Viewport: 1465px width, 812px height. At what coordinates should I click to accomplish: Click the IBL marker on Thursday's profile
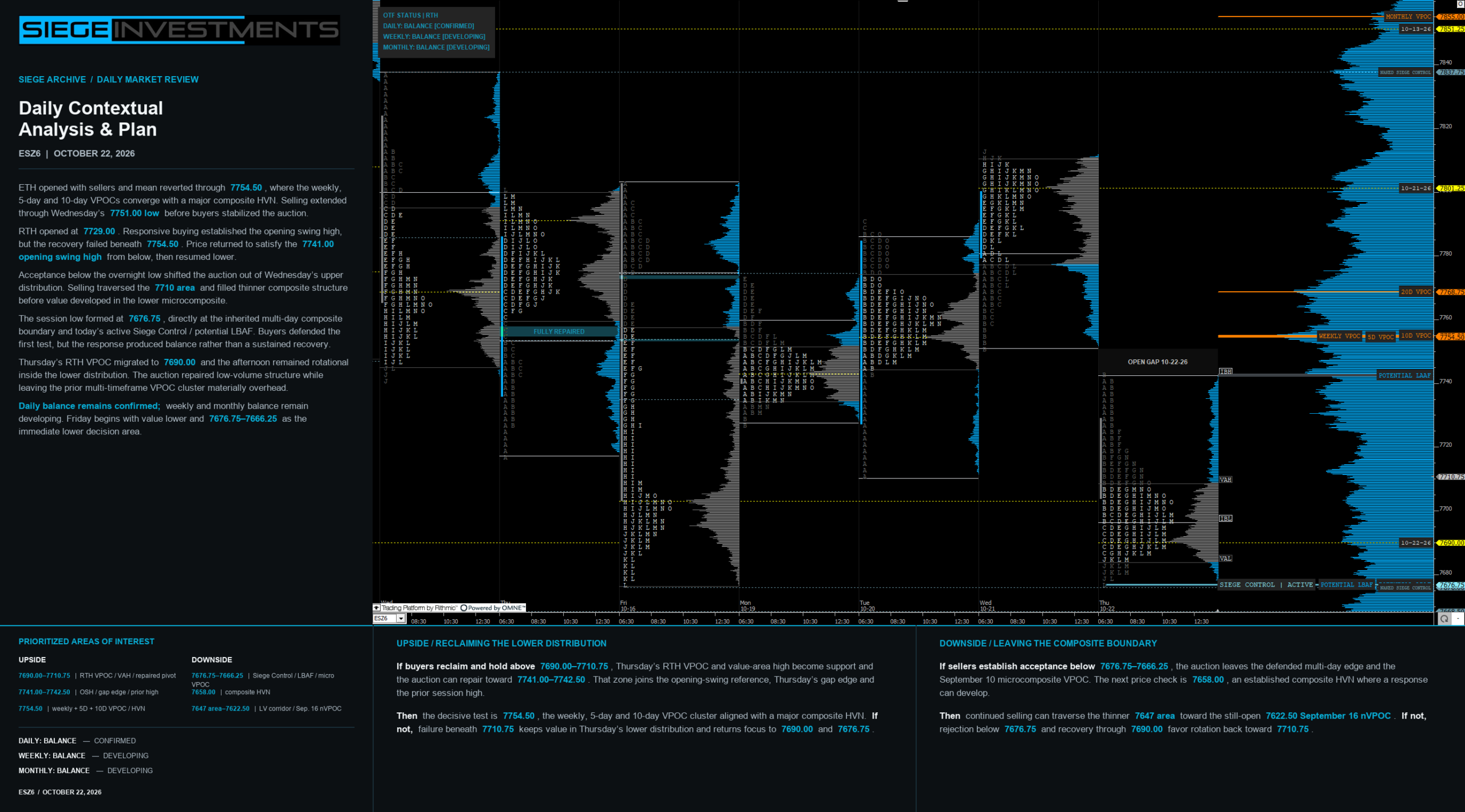1226,518
